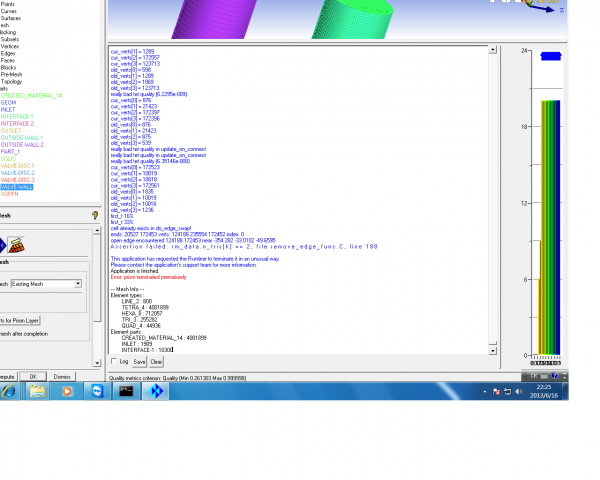Select Surfaces in the model tree
The image size is (600, 480).
coord(11,18)
